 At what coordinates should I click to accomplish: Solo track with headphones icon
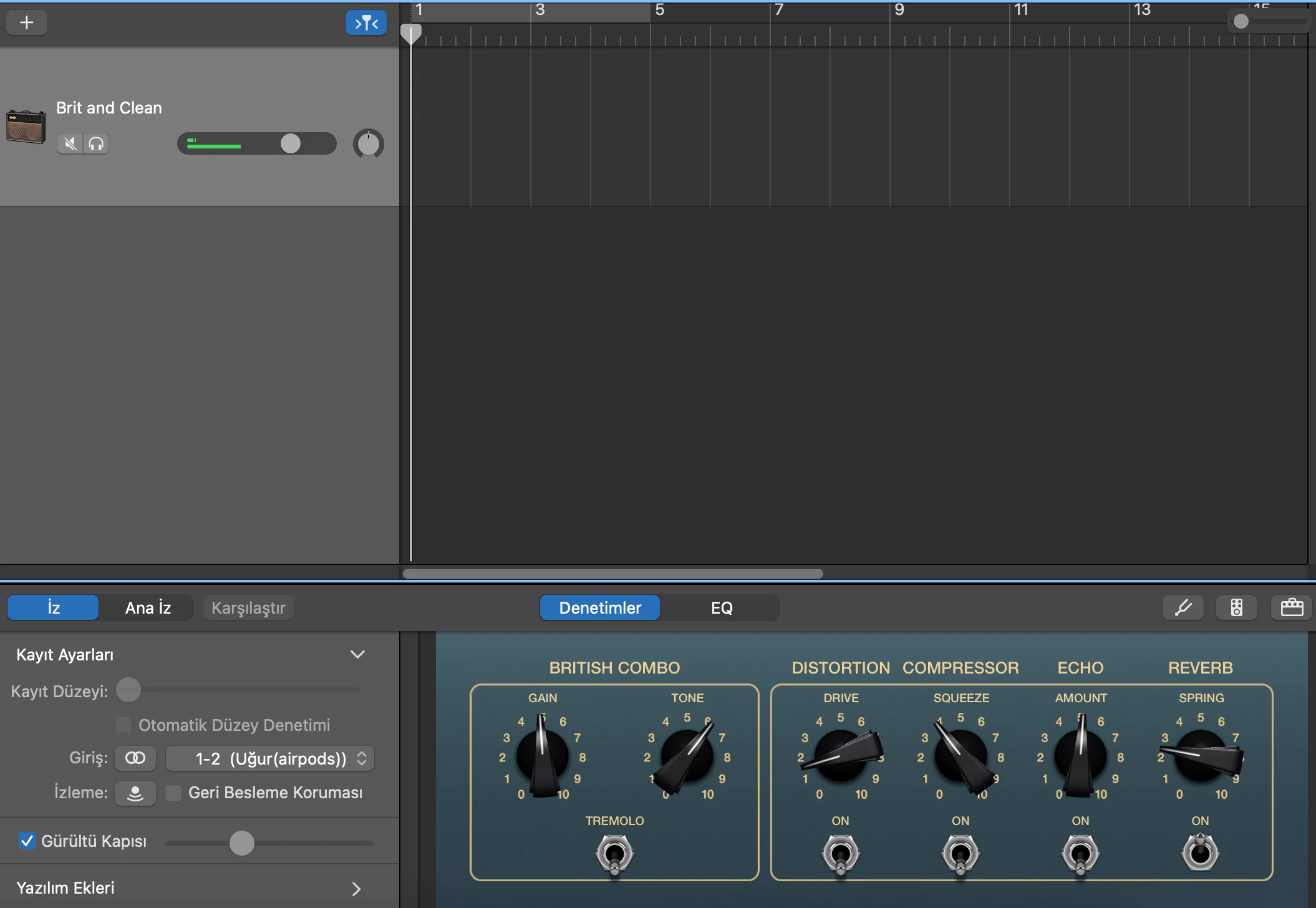tap(96, 144)
